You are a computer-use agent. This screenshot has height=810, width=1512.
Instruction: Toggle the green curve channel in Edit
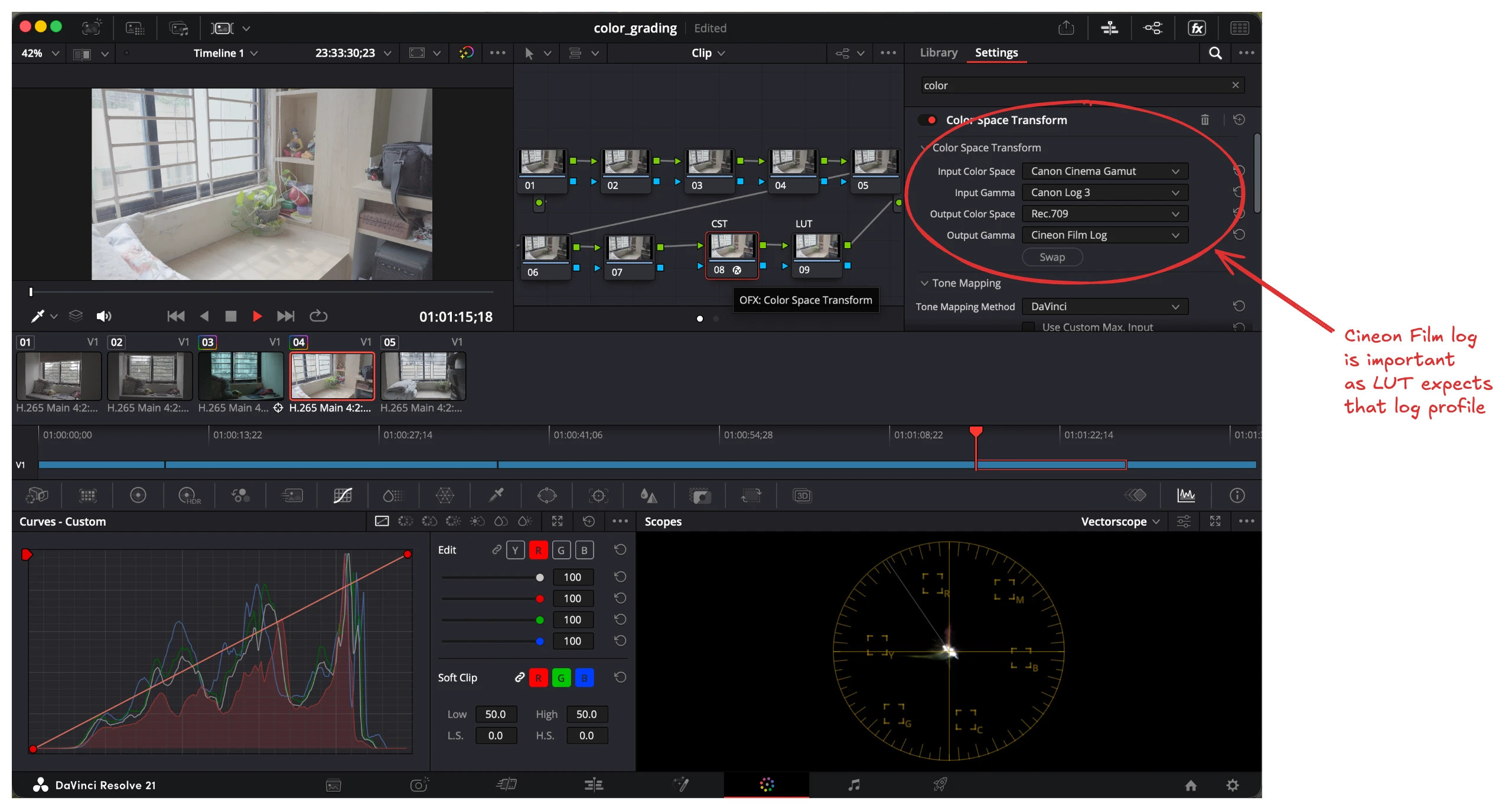click(561, 550)
